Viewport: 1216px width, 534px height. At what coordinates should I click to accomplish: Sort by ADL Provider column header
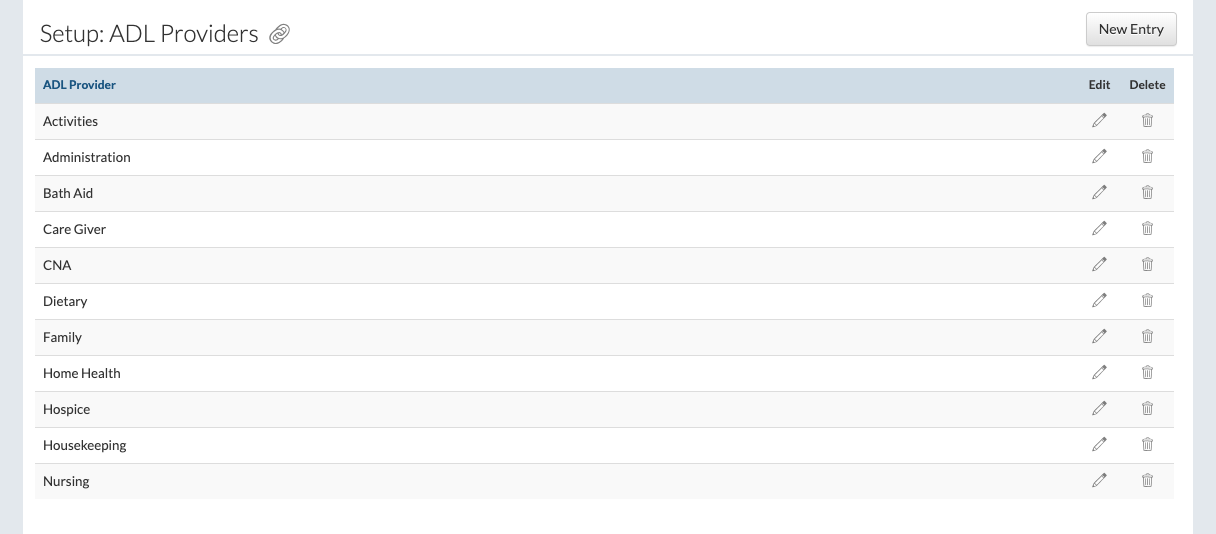coord(79,85)
